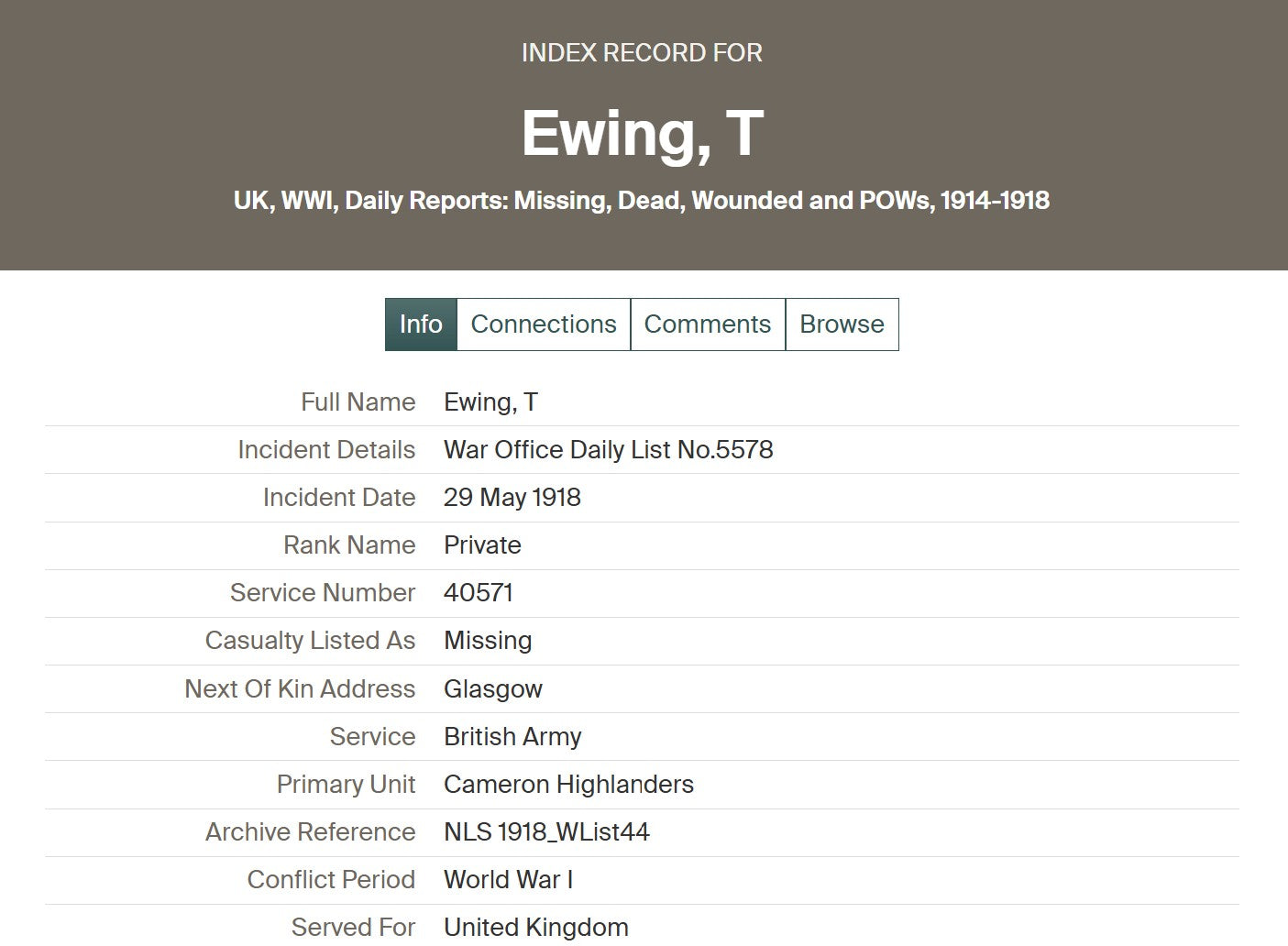Viewport: 1288px width, 946px height.
Task: Click the 'British Army' service value
Action: tap(512, 737)
